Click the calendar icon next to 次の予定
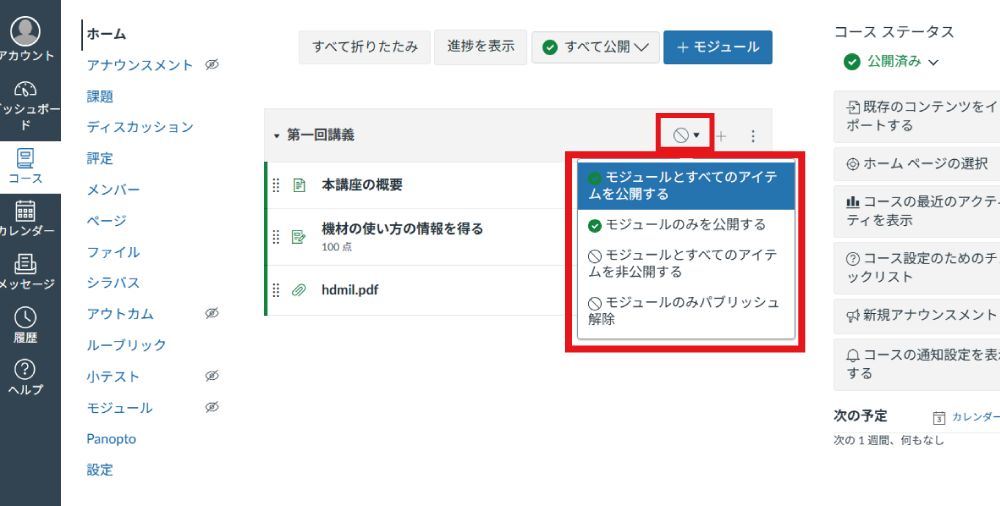Viewport: 1000px width, 506px height. (939, 418)
